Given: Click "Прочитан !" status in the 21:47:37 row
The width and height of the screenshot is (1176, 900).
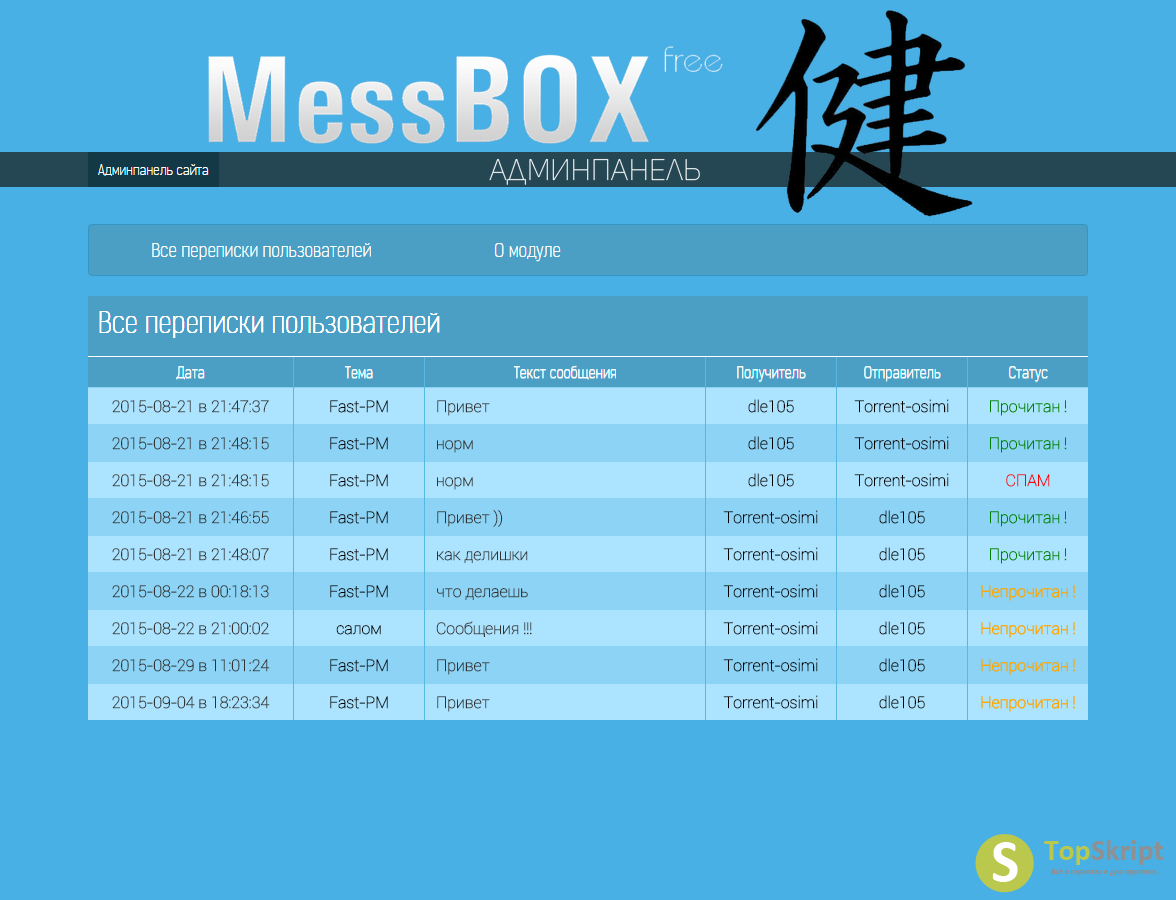Looking at the screenshot, I should tap(1028, 406).
